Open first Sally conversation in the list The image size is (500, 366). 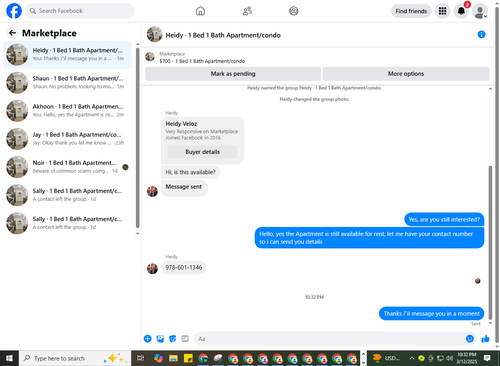pos(67,195)
